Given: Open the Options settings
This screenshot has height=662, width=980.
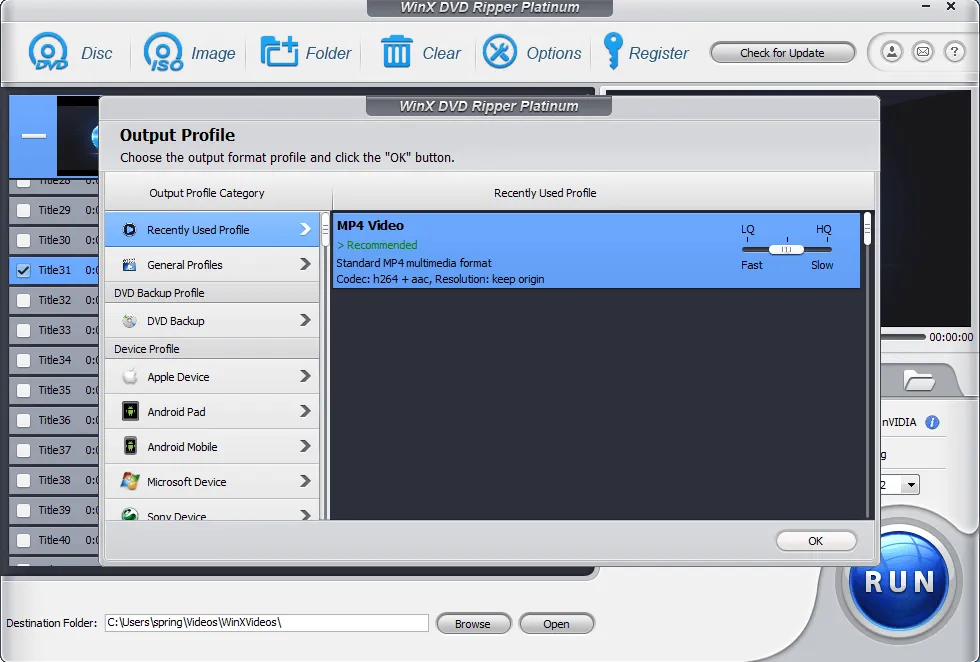Looking at the screenshot, I should (500, 53).
